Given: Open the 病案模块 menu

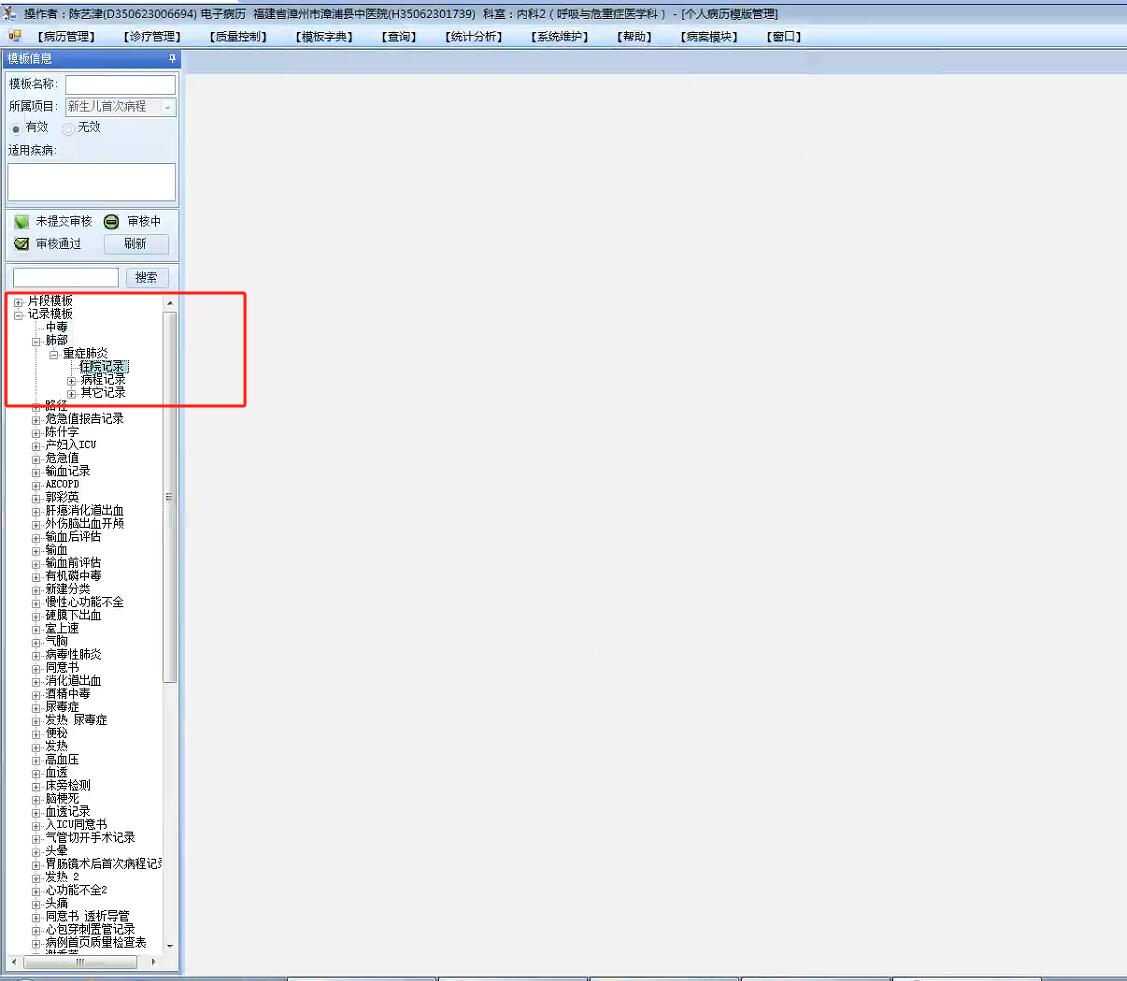Looking at the screenshot, I should (x=709, y=37).
